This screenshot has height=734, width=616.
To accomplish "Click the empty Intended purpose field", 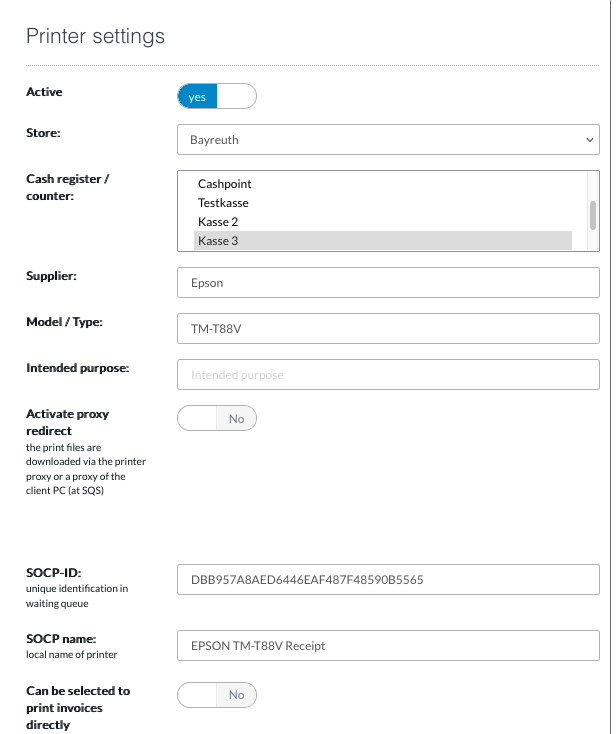I will coord(388,374).
